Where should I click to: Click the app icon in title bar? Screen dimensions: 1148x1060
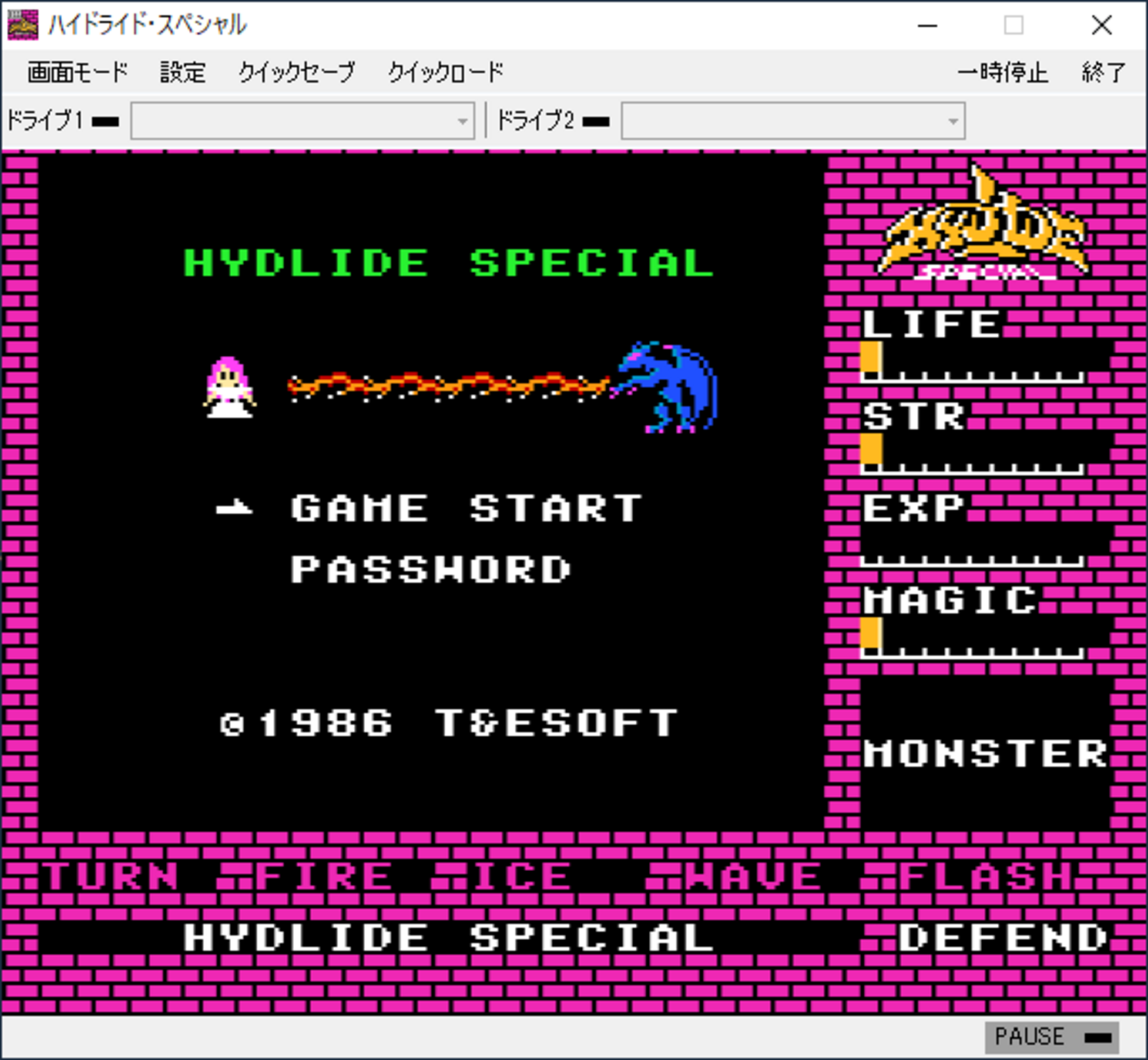[23, 25]
